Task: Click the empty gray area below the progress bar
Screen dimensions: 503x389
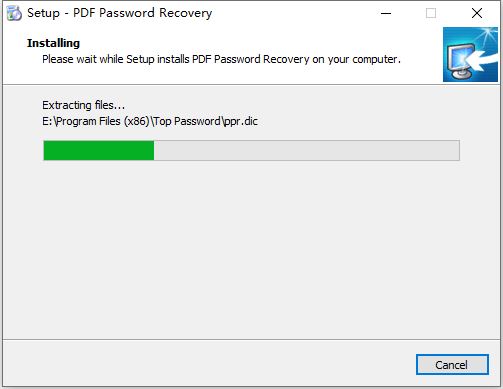Action: coord(251,250)
